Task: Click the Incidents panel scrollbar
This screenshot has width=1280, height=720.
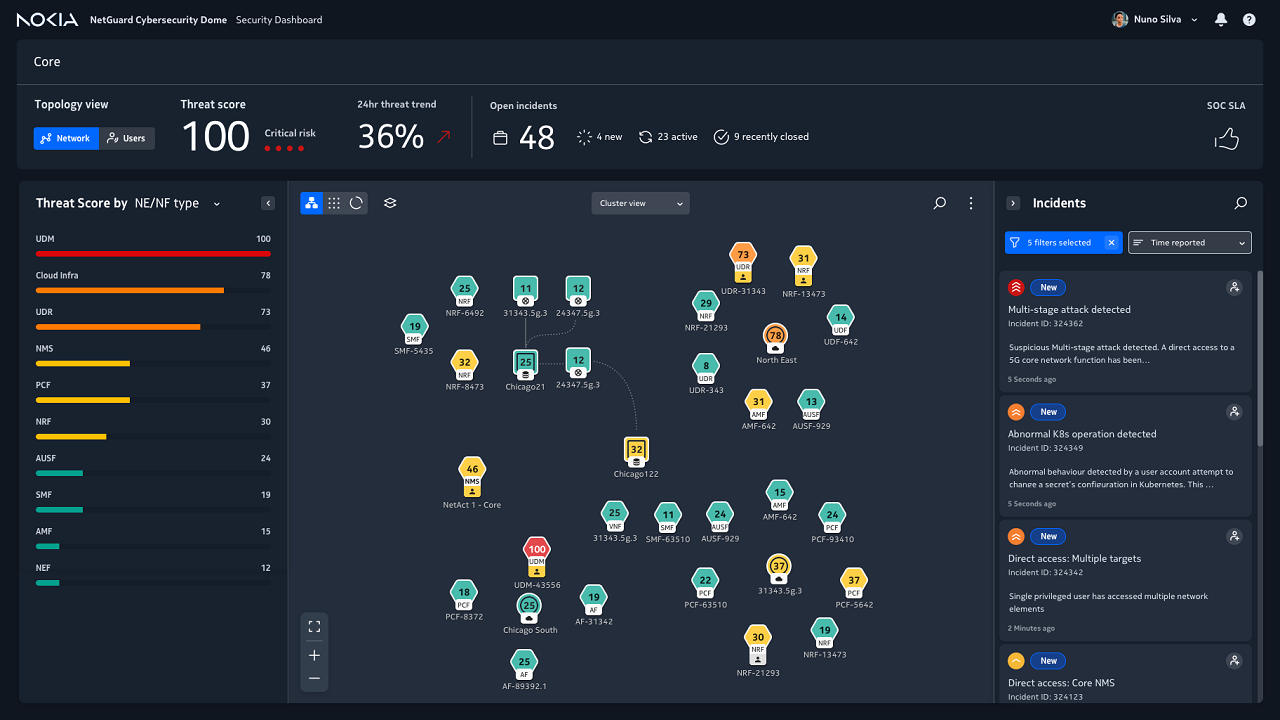Action: [1259, 358]
